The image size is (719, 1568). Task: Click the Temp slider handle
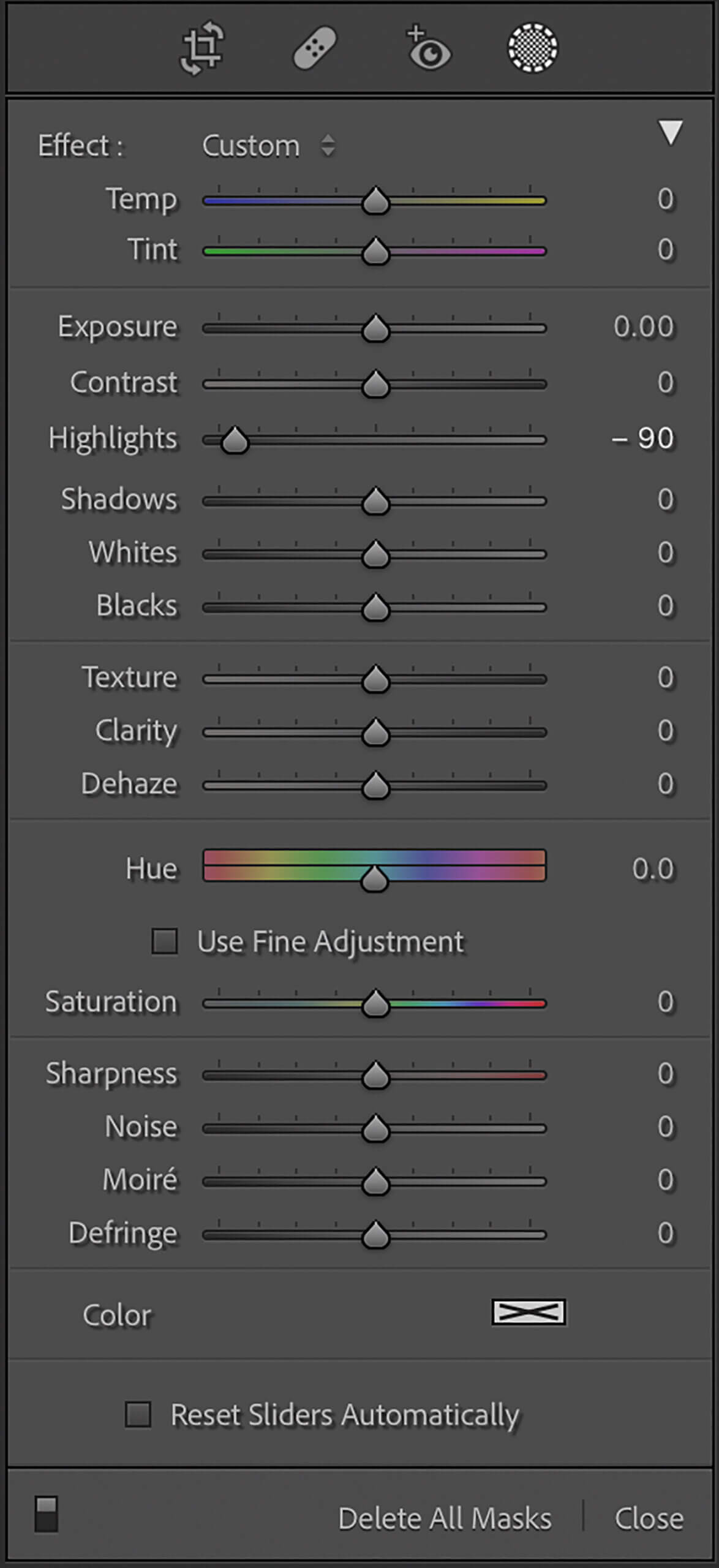coord(375,202)
